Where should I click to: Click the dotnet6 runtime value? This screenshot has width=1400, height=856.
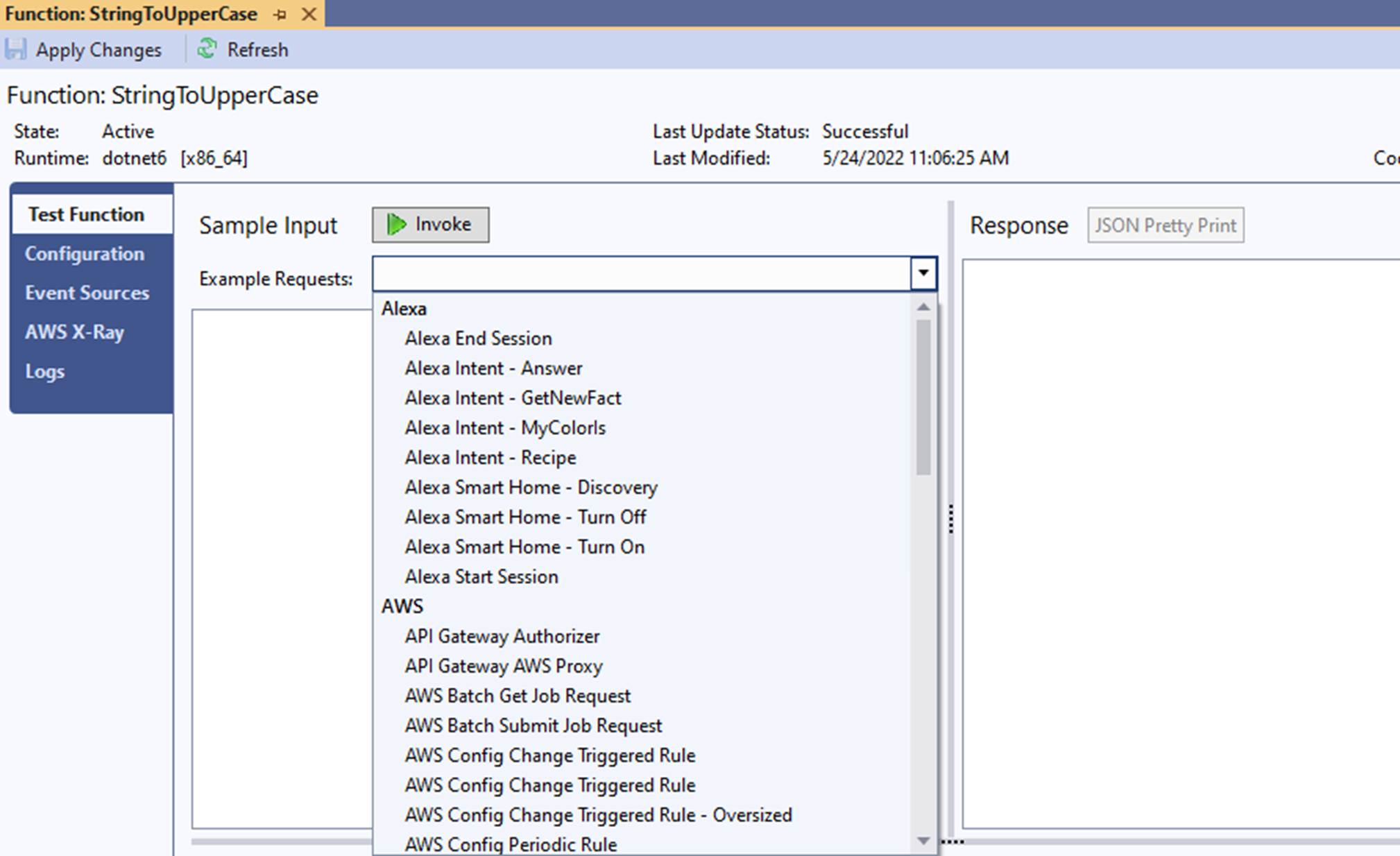tap(134, 158)
